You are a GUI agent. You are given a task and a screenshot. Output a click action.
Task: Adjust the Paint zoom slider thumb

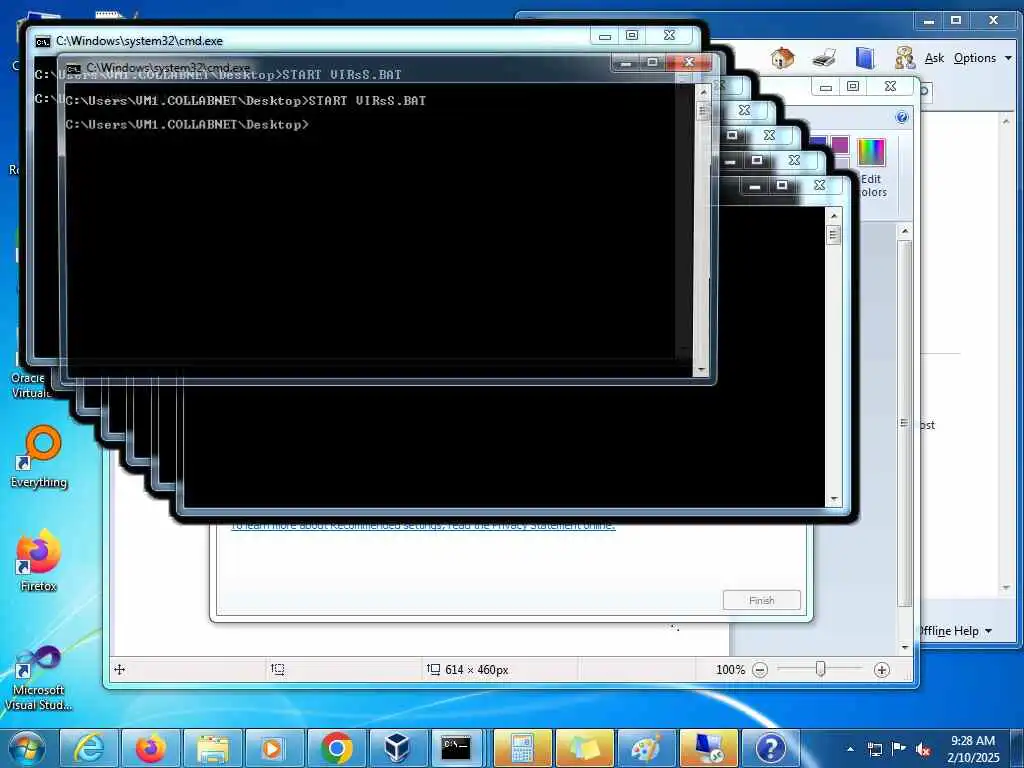point(821,669)
